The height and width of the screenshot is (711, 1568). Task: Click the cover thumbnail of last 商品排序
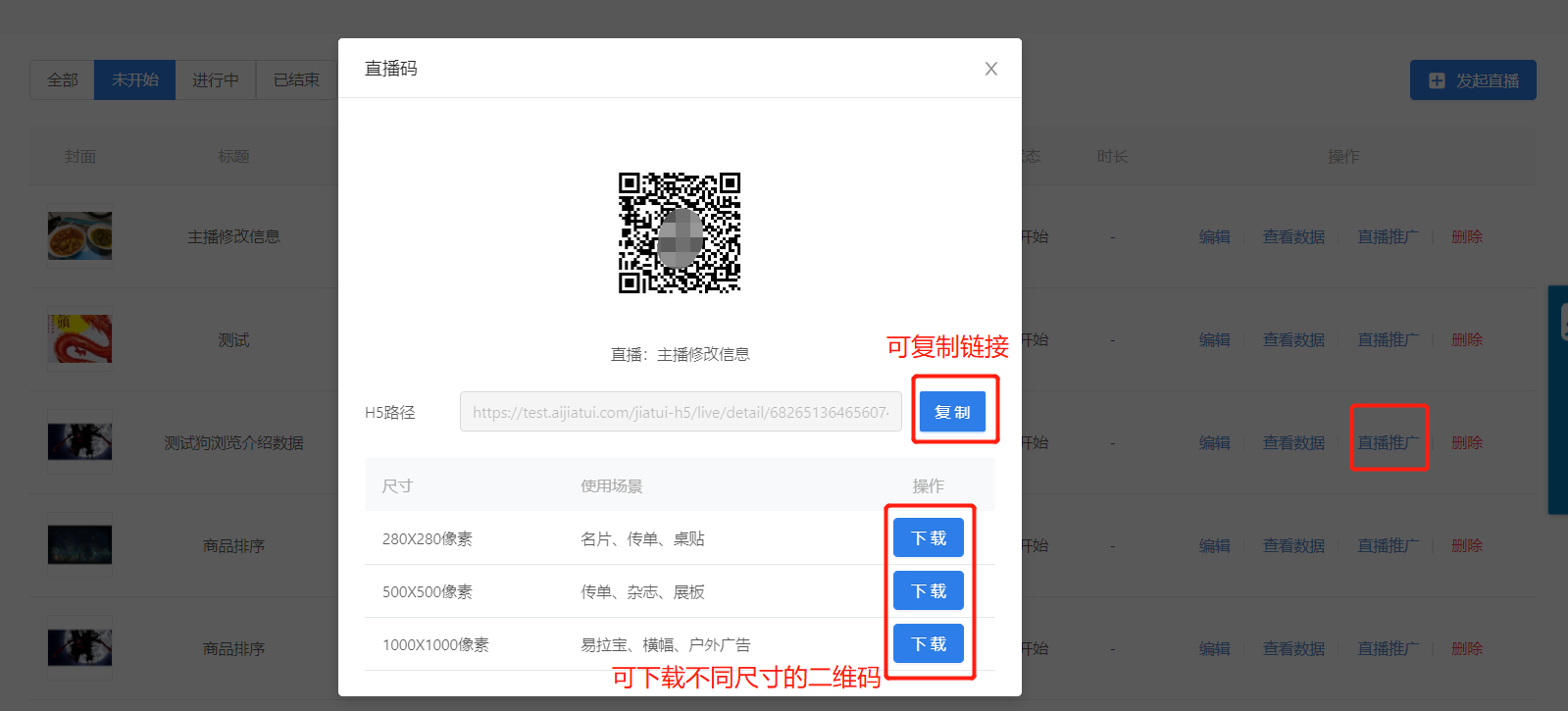pyautogui.click(x=79, y=648)
